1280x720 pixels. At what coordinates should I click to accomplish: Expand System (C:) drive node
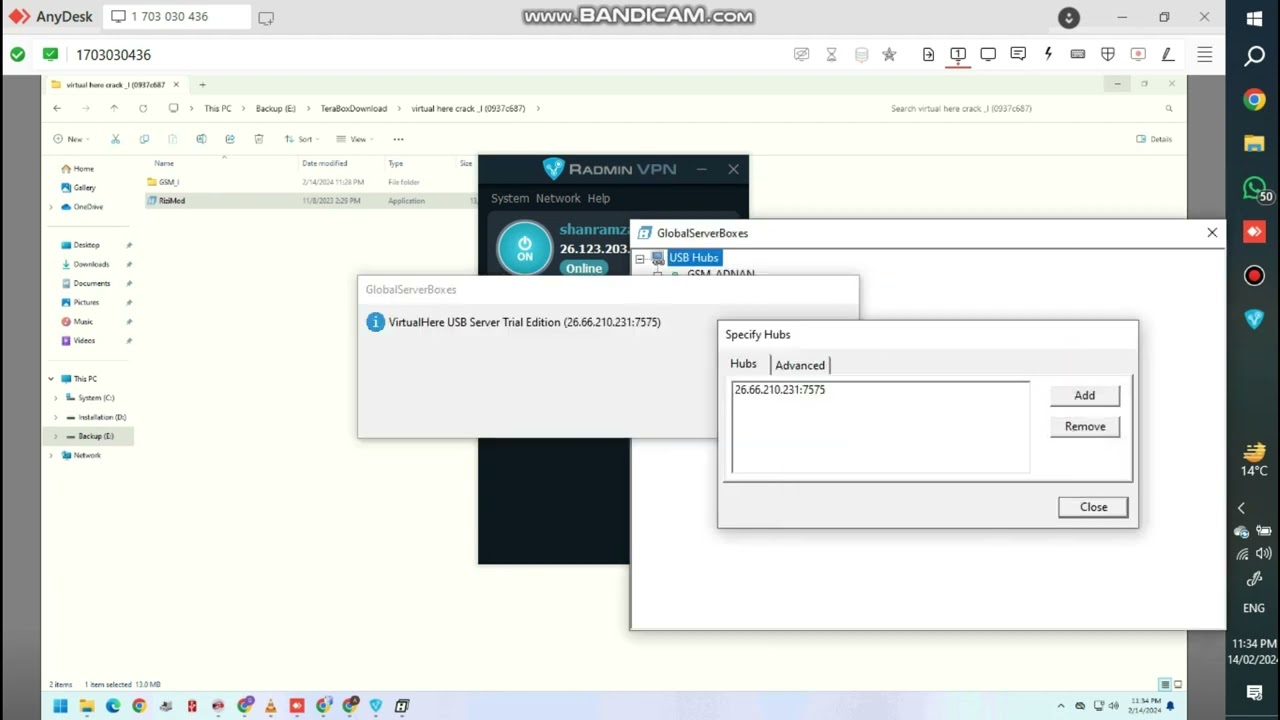(x=56, y=398)
